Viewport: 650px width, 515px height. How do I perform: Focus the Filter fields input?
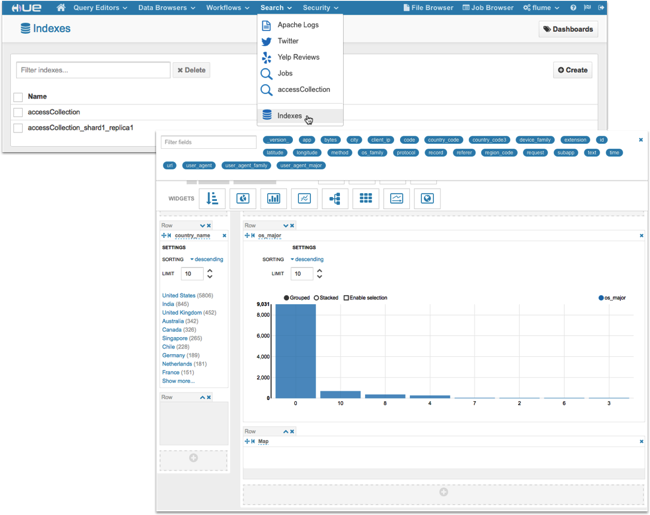(x=209, y=142)
